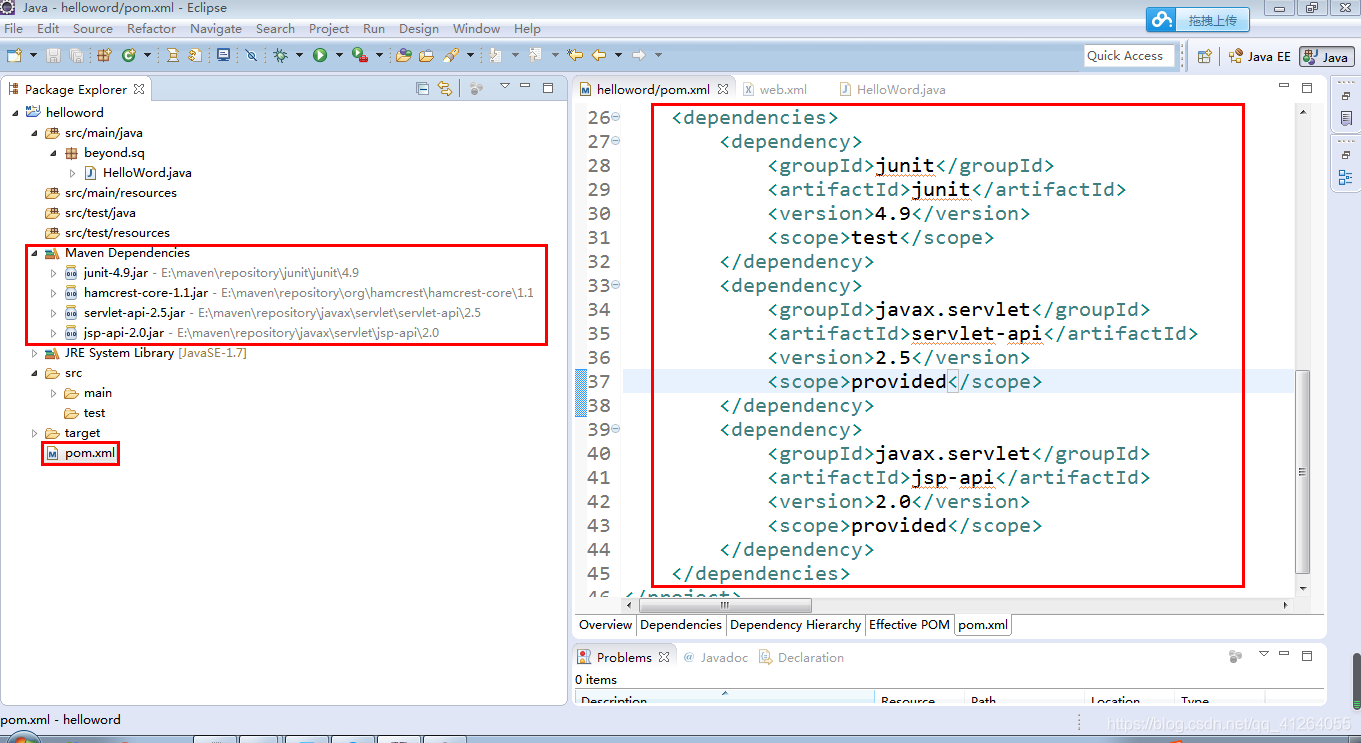1361x743 pixels.
Task: Open the Dependency Hierarchy tab
Action: tap(796, 625)
